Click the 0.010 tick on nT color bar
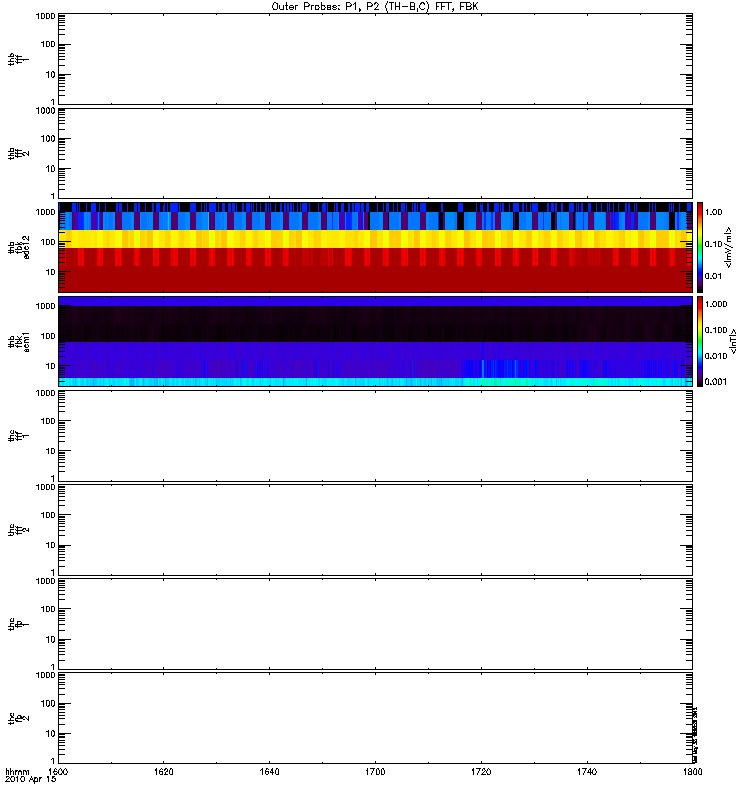The image size is (750, 800). click(x=716, y=356)
